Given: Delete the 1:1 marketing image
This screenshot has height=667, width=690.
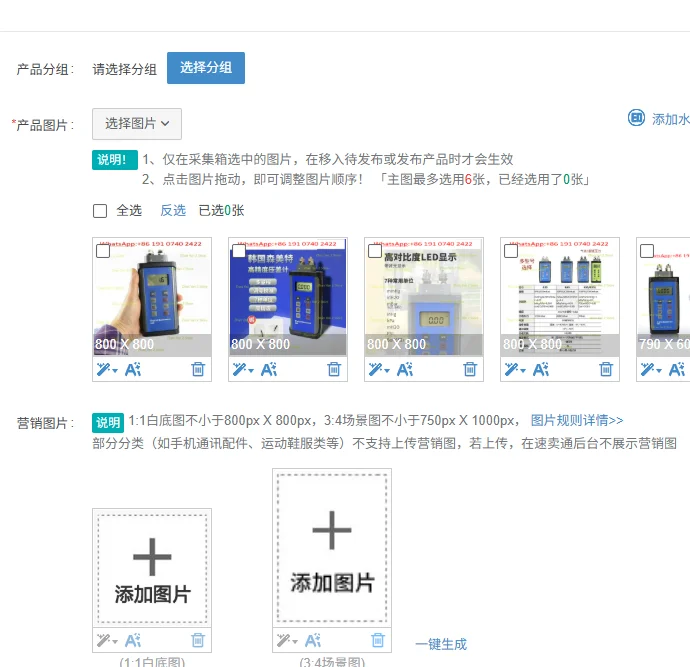Looking at the screenshot, I should tap(198, 640).
